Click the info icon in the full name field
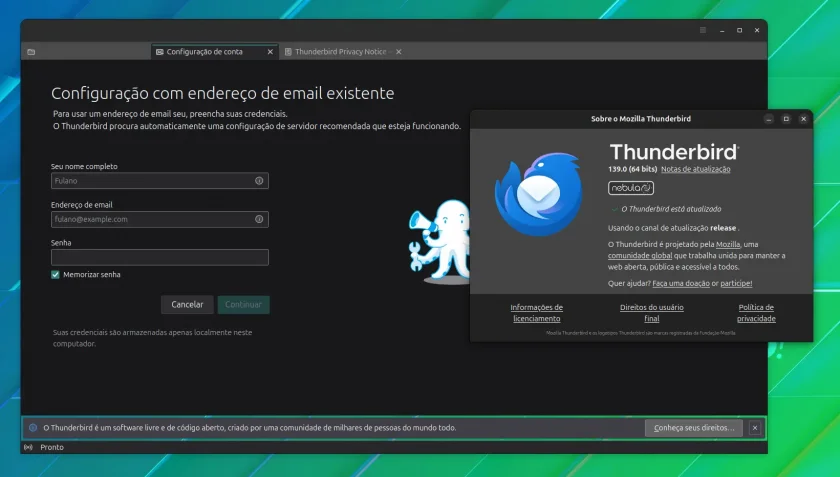840x477 pixels. pyautogui.click(x=259, y=181)
